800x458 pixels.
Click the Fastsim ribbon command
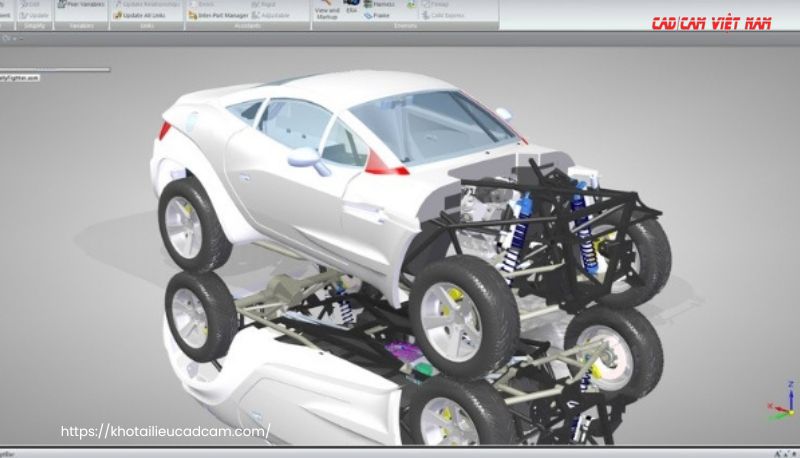pos(435,4)
